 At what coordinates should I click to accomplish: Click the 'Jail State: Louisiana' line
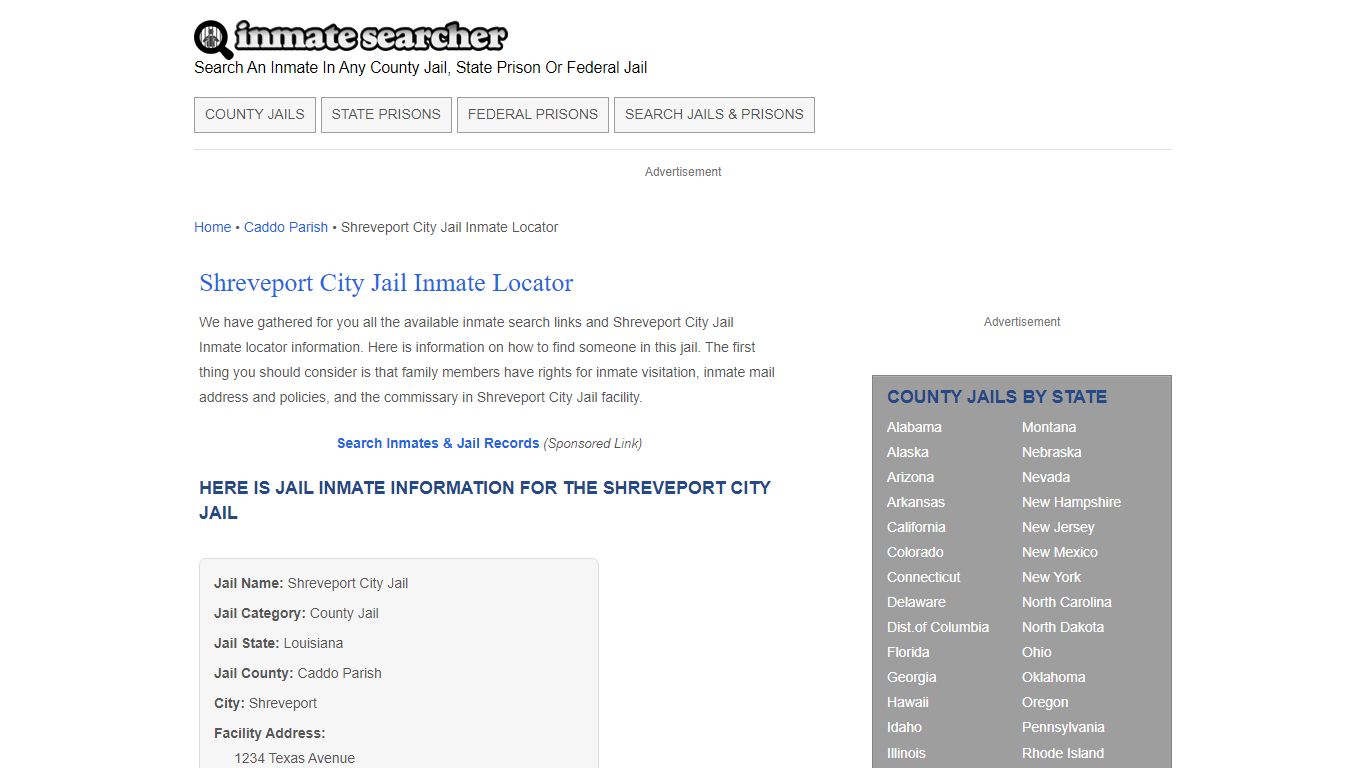coord(278,643)
